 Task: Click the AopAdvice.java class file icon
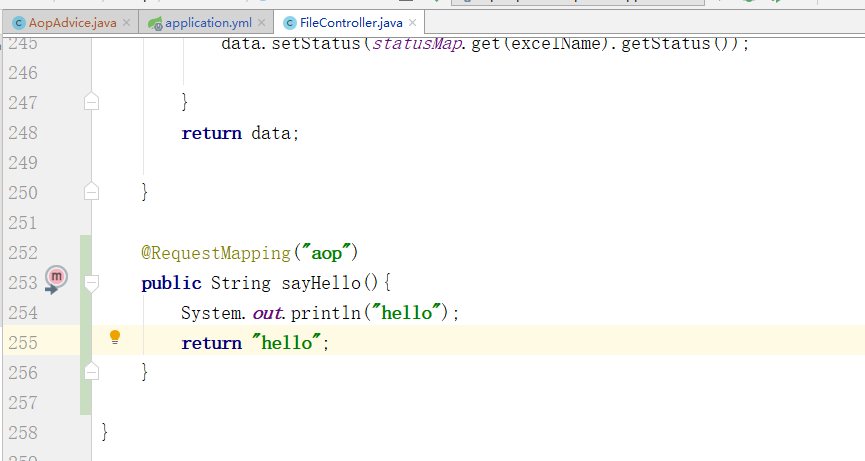(18, 22)
